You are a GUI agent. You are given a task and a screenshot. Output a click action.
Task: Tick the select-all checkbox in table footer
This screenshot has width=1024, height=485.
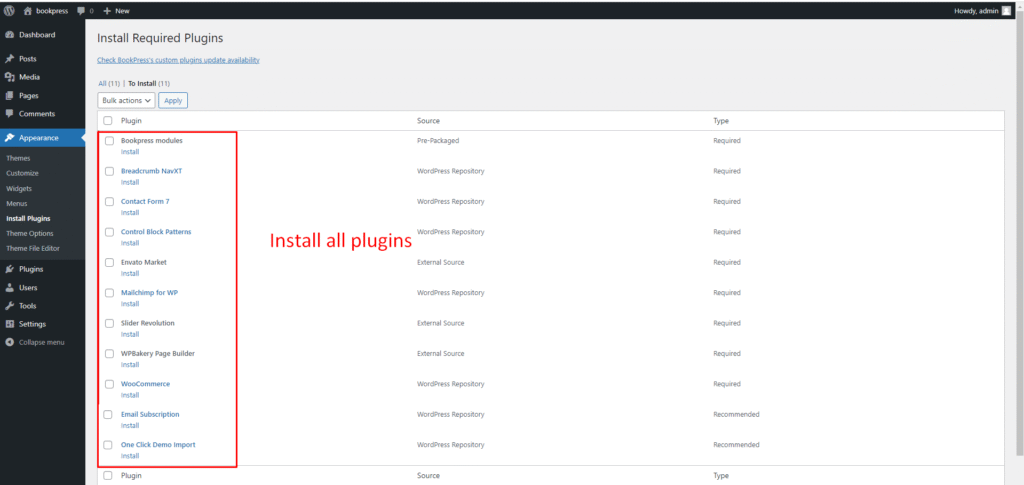(108, 476)
